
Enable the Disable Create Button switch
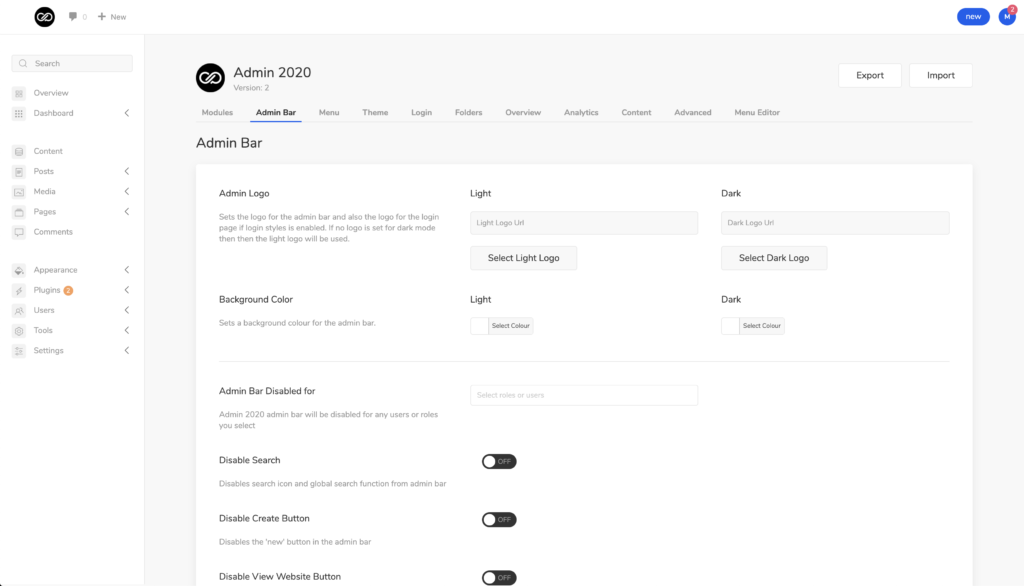click(x=498, y=520)
